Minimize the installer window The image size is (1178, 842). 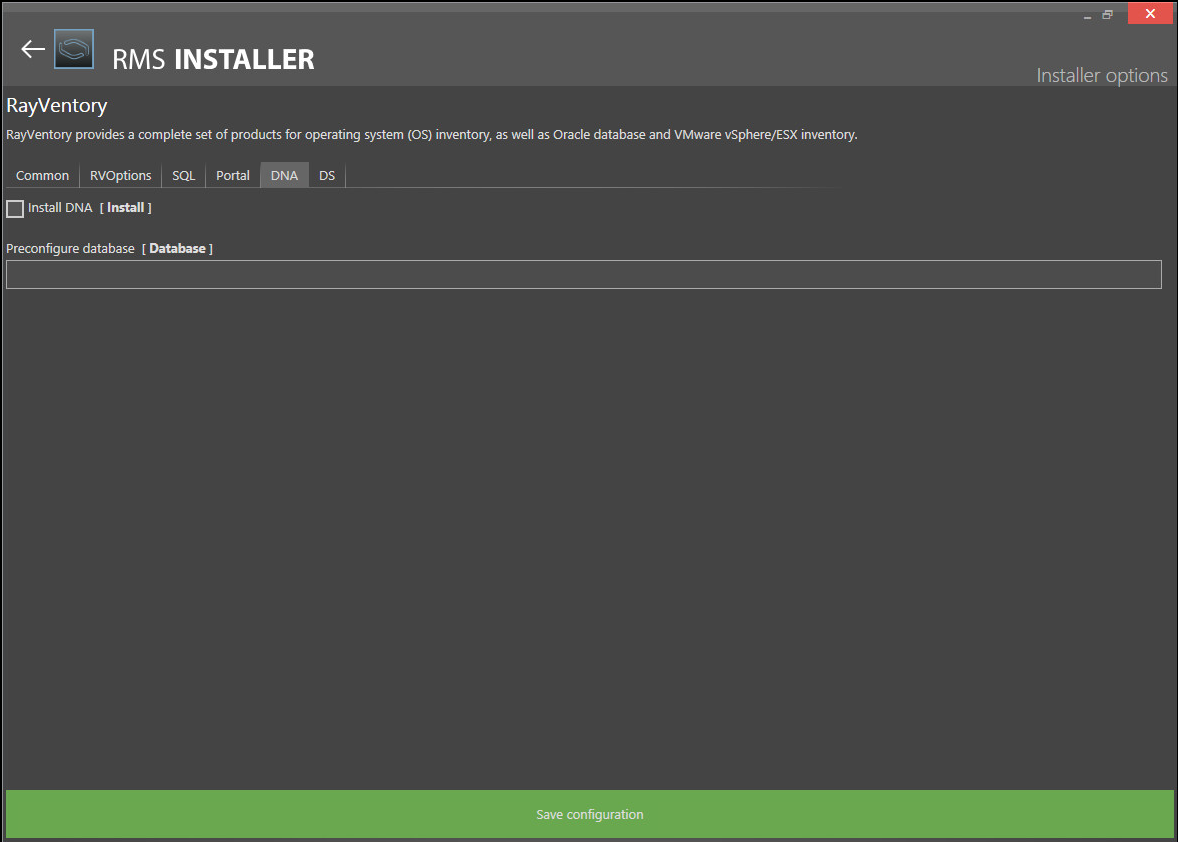(1087, 16)
